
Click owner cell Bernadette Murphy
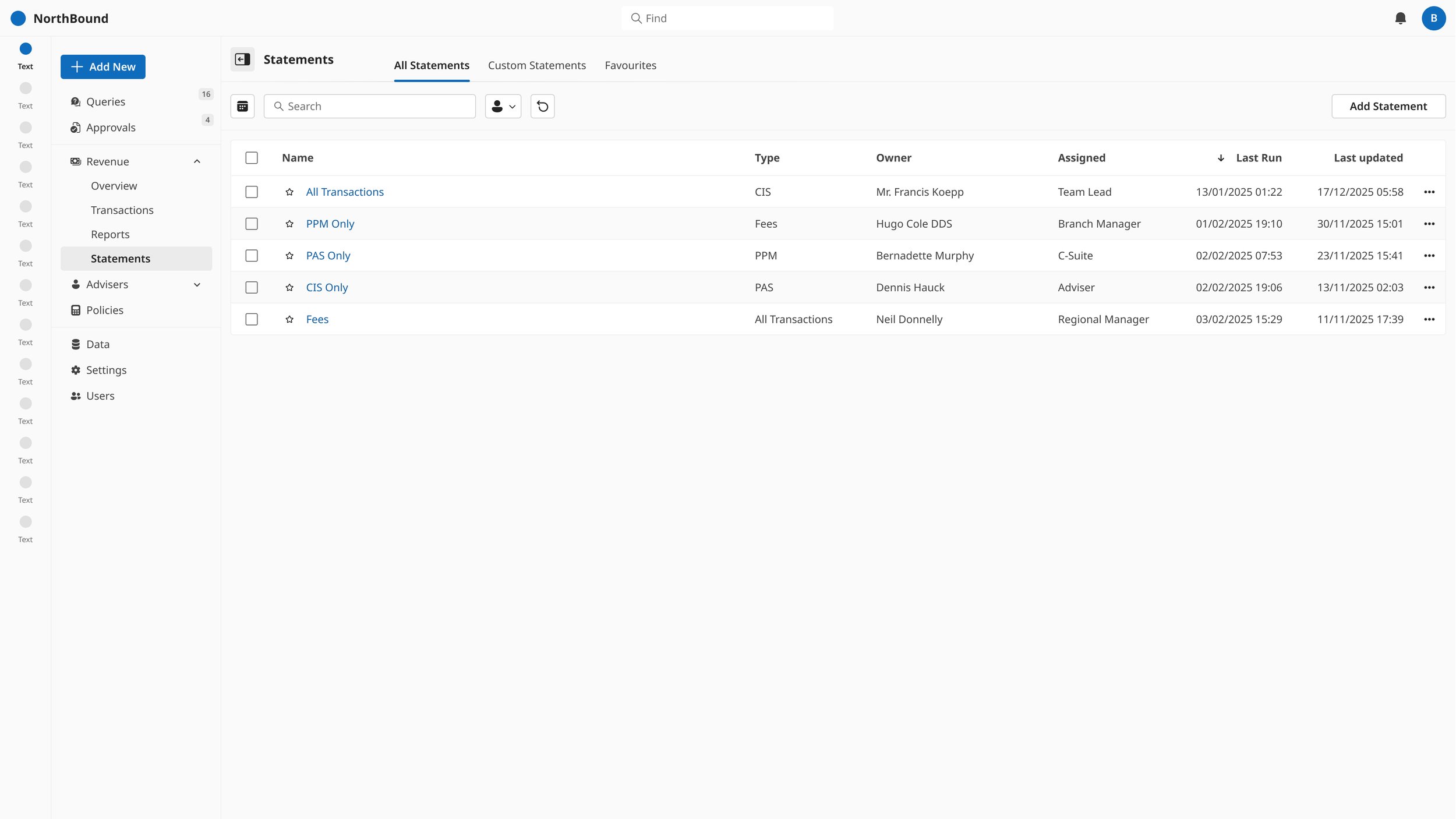[x=925, y=256]
